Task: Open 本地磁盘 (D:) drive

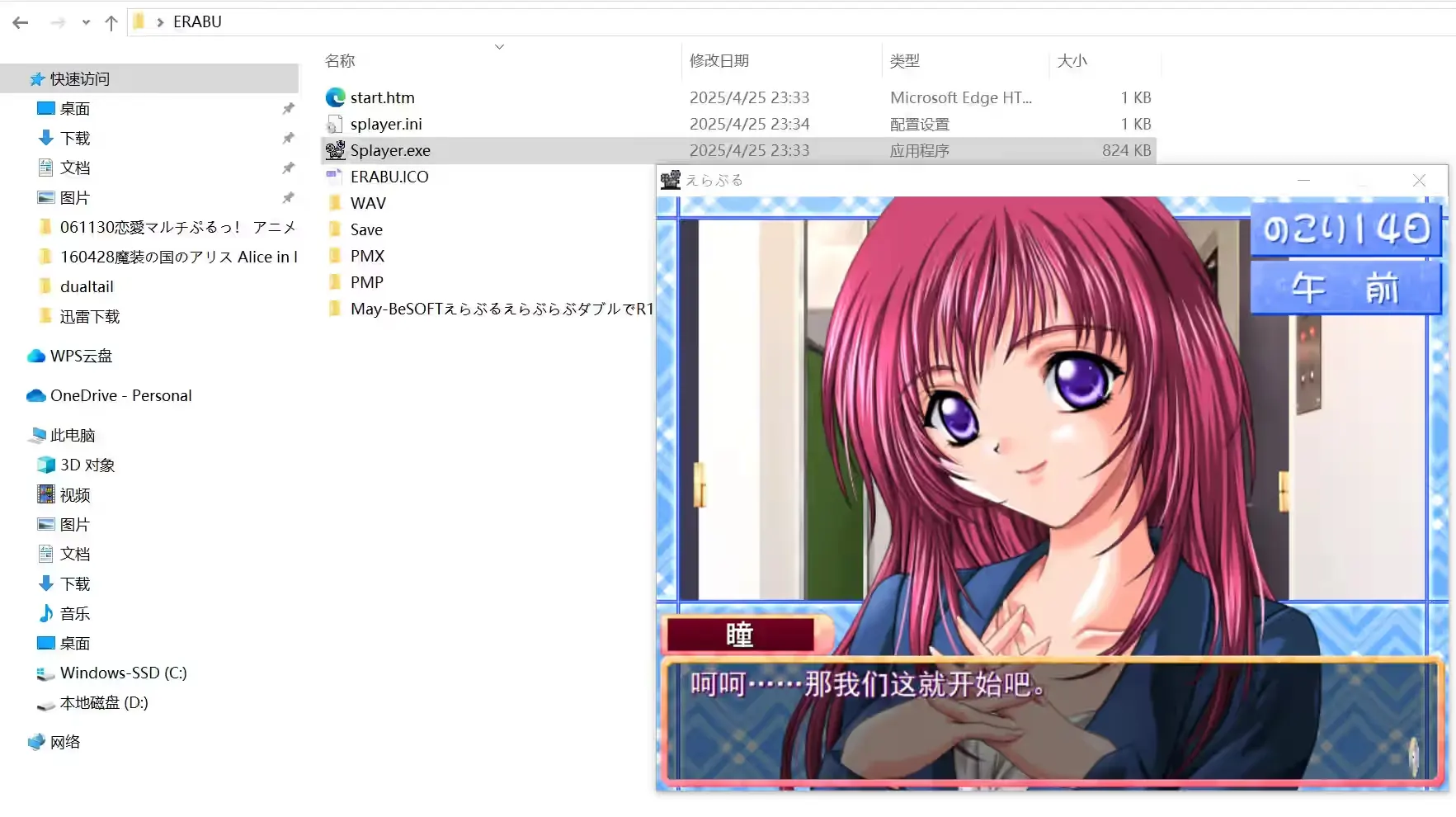Action: (104, 703)
